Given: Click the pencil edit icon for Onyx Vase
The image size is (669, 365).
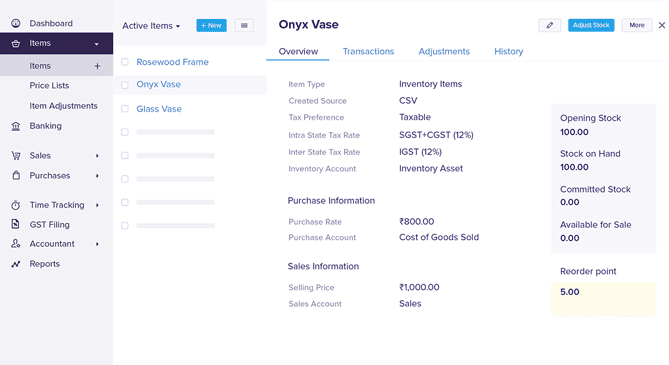Looking at the screenshot, I should (x=550, y=25).
